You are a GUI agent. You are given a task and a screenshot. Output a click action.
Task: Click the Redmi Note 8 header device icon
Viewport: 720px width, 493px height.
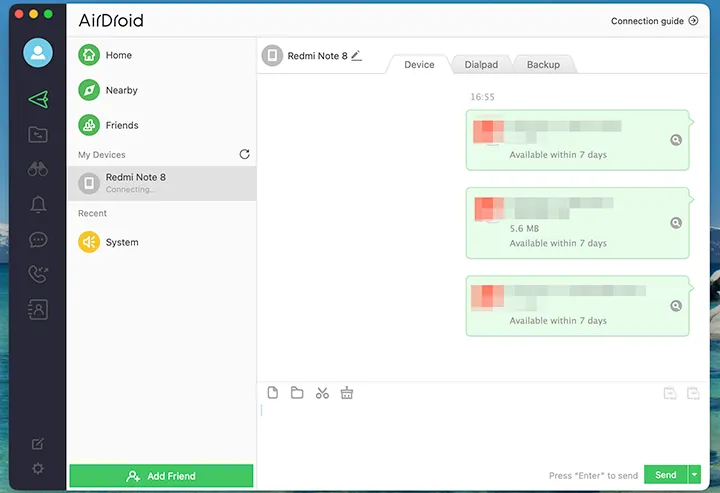272,56
